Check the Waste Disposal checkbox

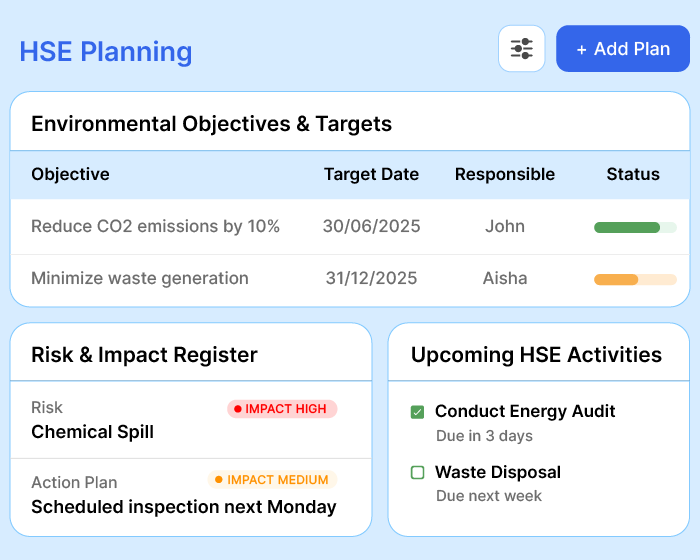[x=418, y=473]
